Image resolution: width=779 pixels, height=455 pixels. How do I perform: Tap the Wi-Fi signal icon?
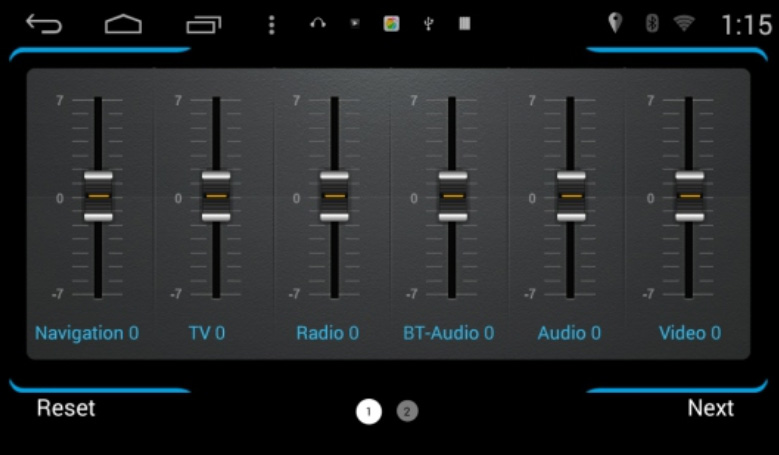tap(685, 24)
